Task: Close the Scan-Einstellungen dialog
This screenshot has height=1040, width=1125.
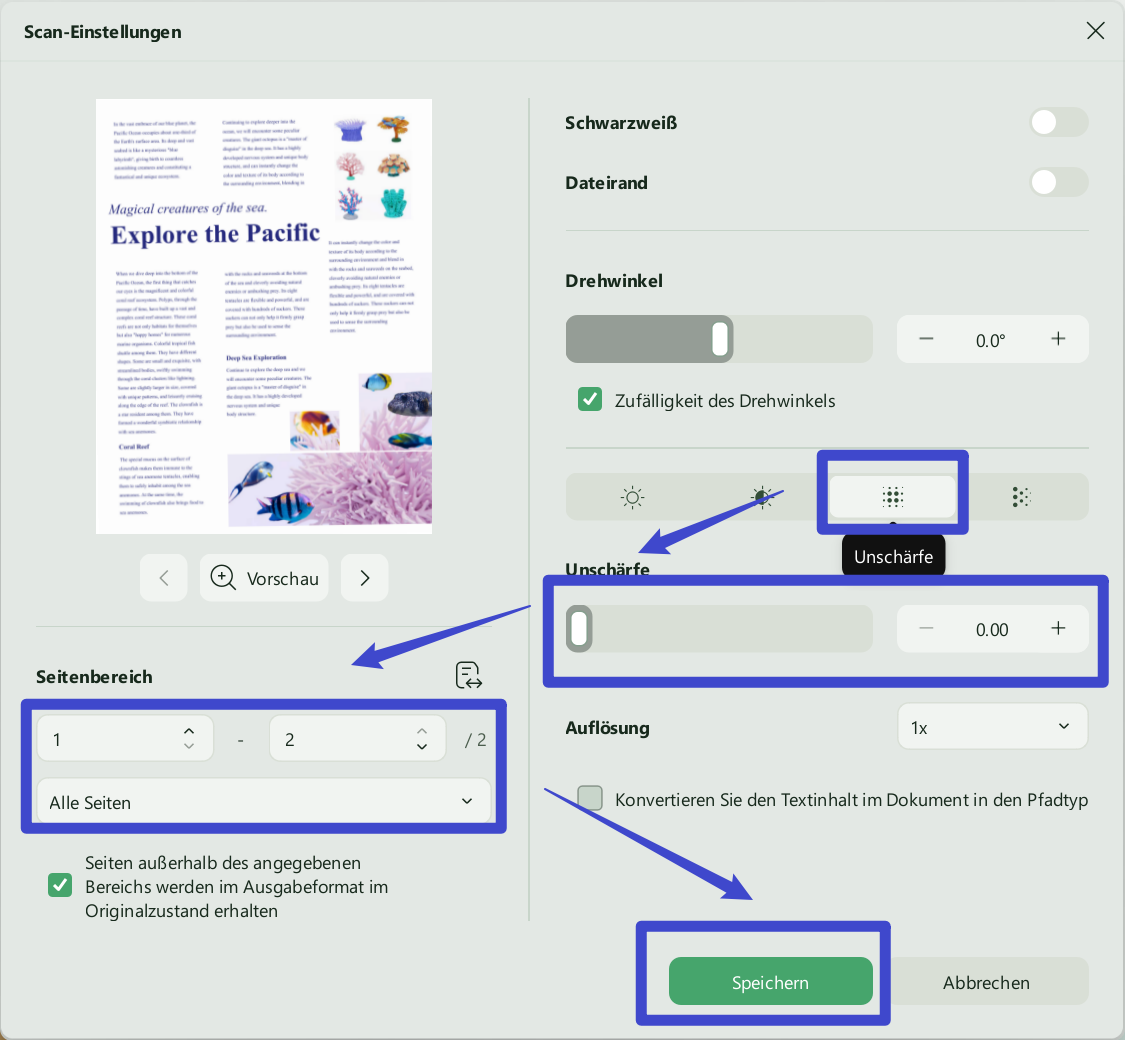Action: 1096,31
